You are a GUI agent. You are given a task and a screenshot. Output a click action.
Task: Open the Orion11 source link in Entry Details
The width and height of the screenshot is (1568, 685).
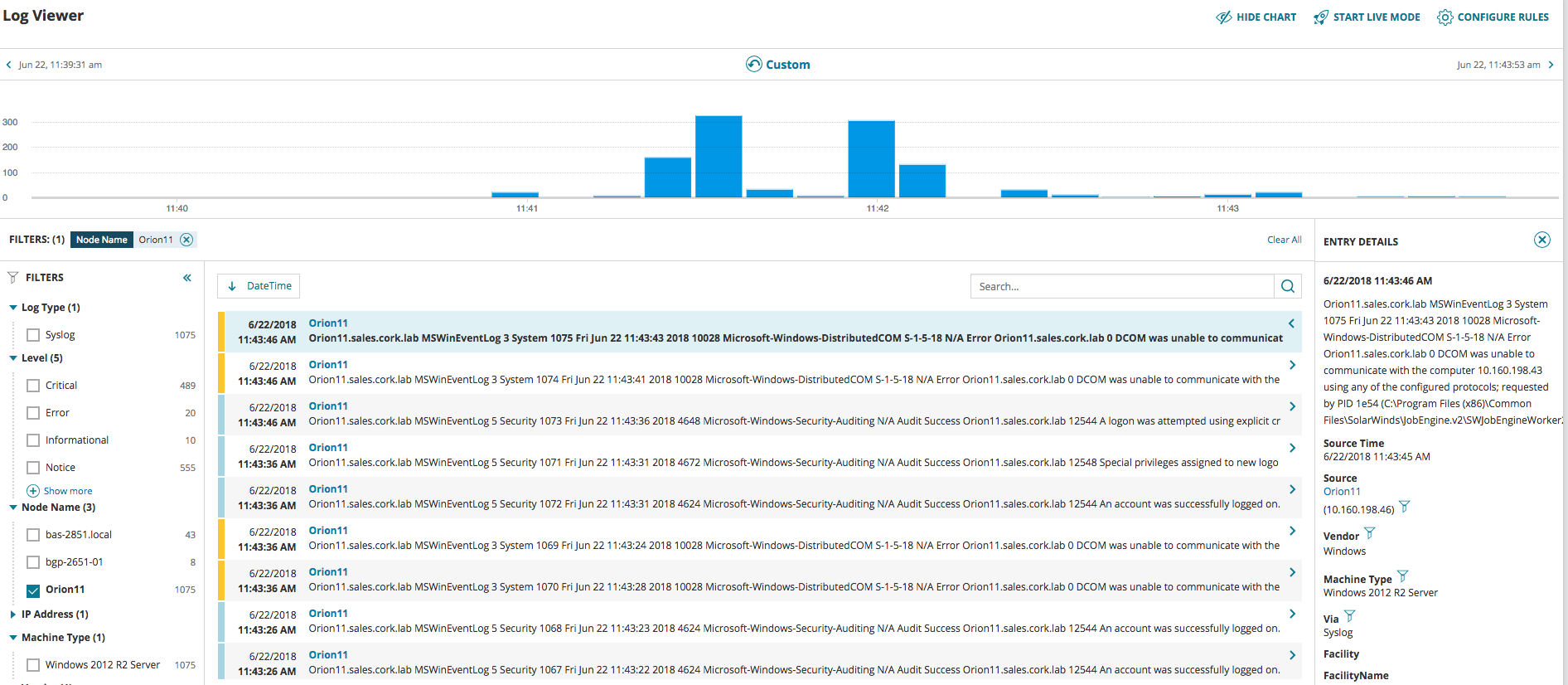[x=1342, y=492]
